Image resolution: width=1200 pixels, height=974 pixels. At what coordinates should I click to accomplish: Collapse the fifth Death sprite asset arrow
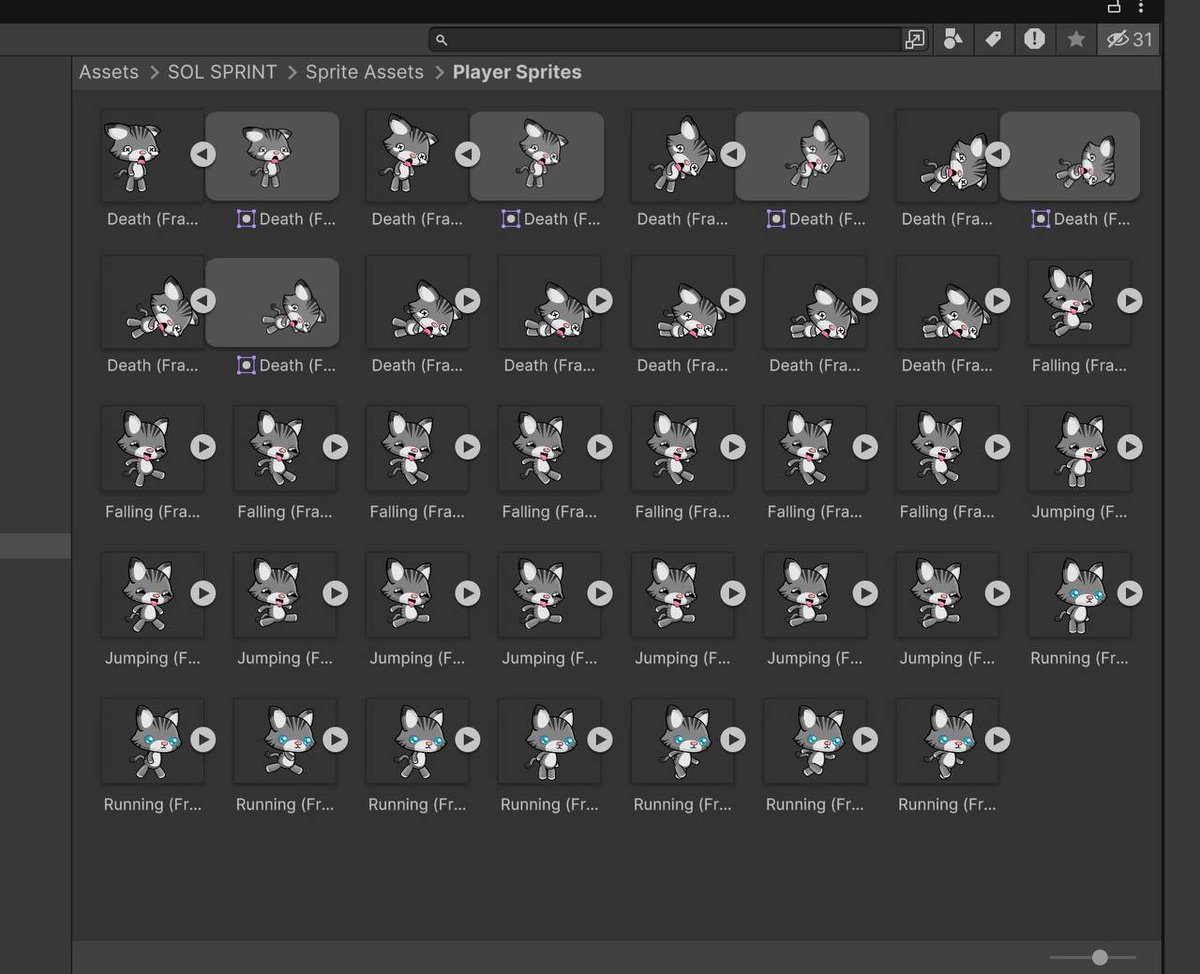tap(203, 300)
